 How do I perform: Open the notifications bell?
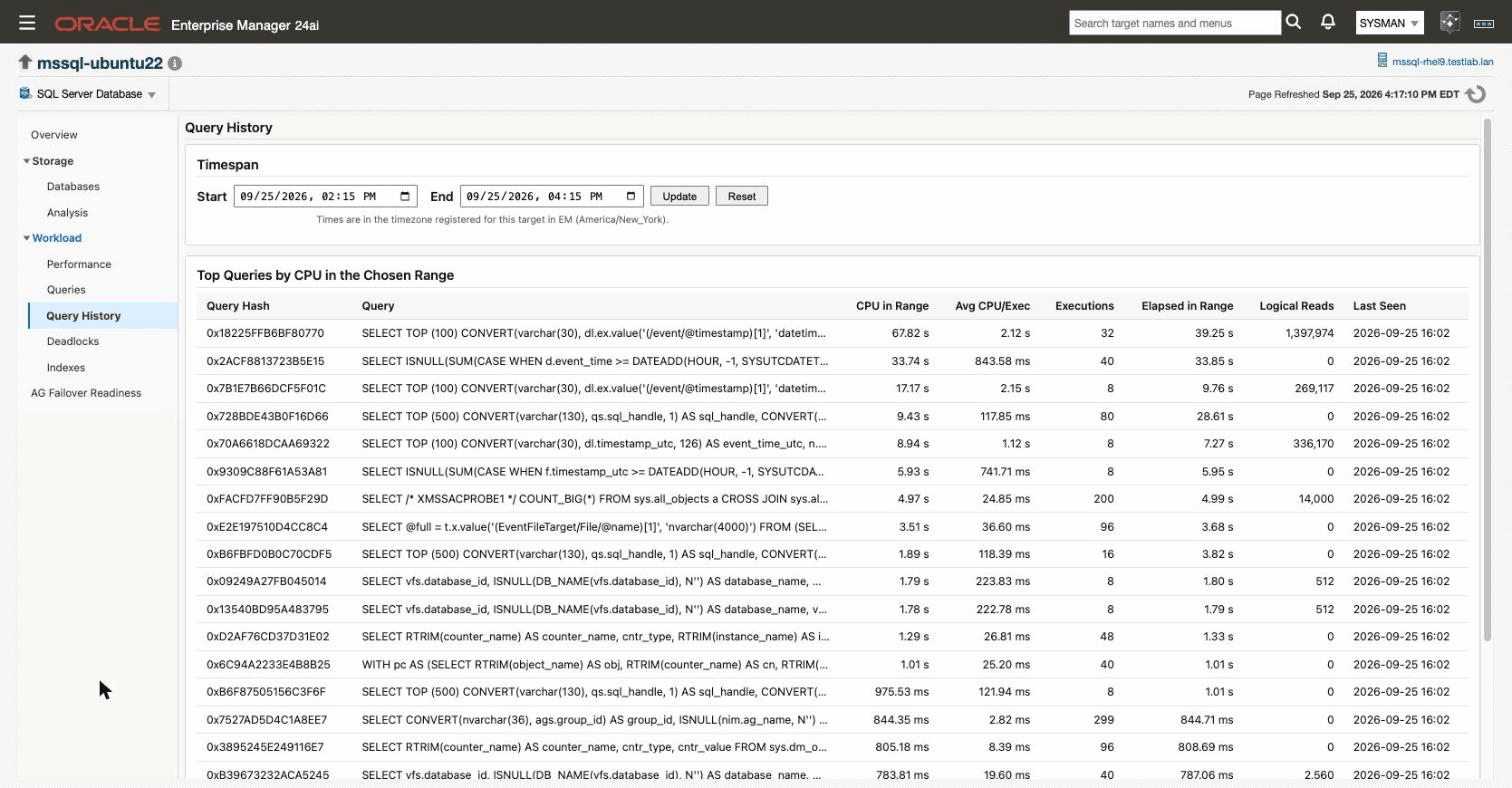tap(1328, 21)
